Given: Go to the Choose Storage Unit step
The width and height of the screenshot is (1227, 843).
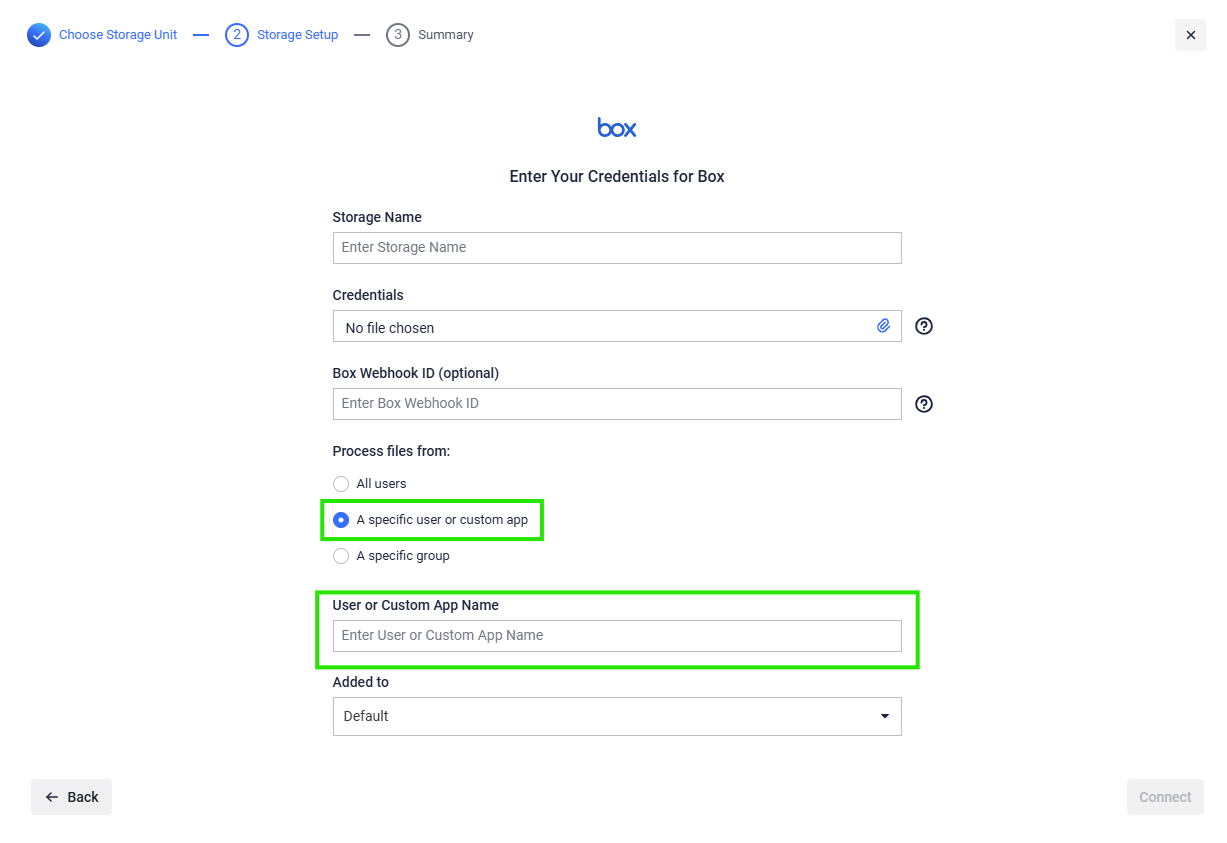Looking at the screenshot, I should 118,35.
